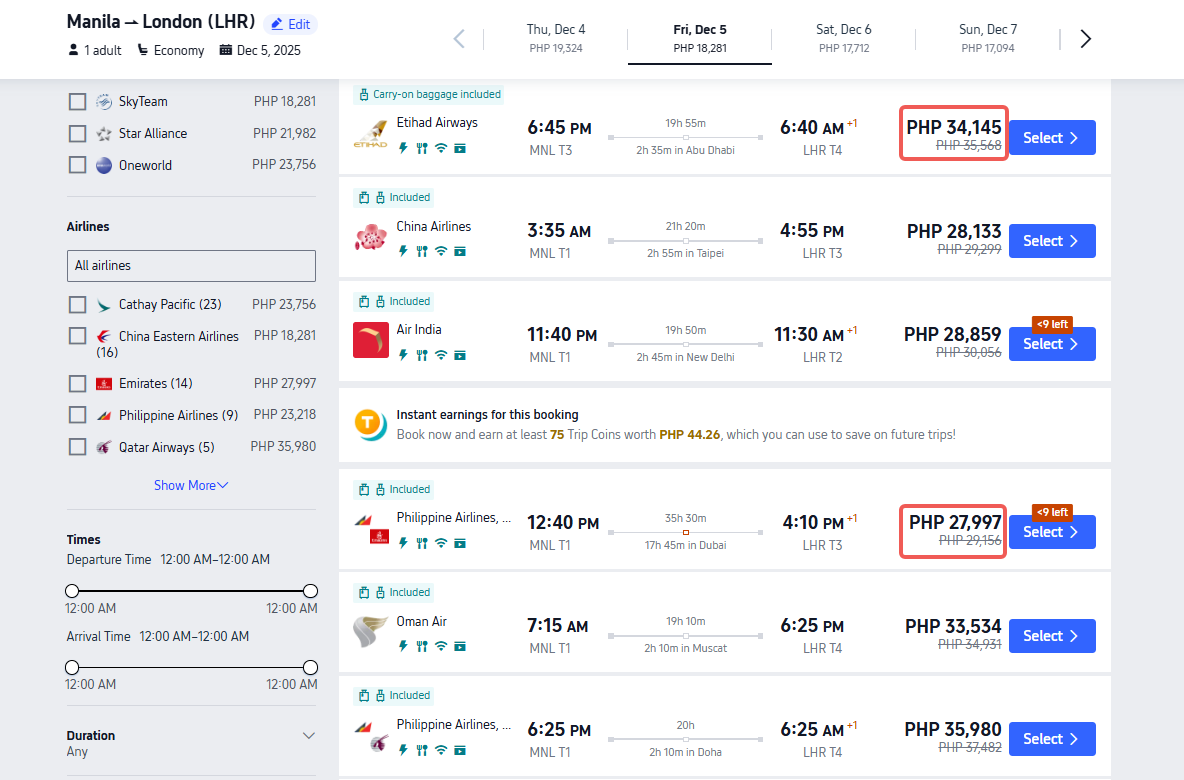Tick the SkyTeam alliance checkbox

point(77,101)
